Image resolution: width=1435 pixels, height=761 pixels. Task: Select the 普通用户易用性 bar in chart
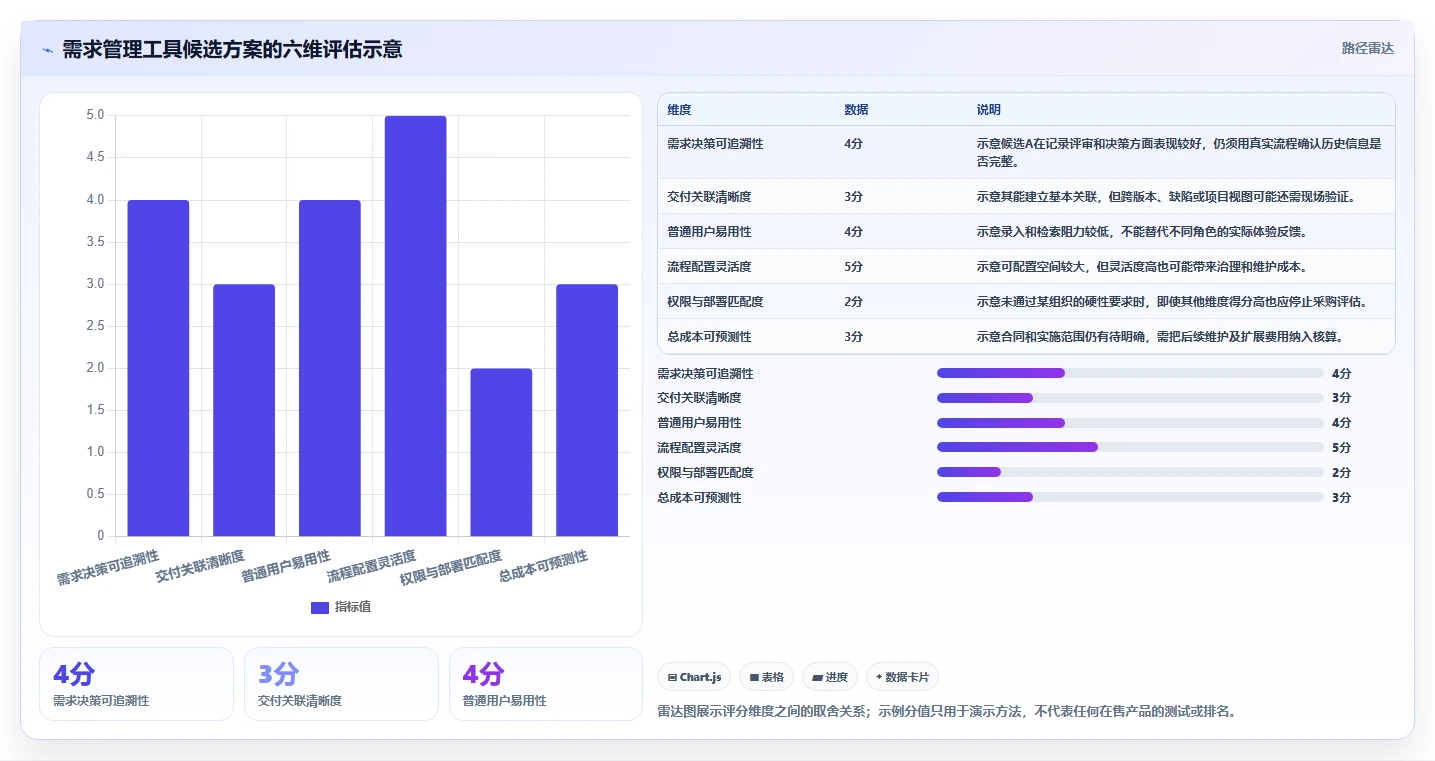(x=330, y=368)
